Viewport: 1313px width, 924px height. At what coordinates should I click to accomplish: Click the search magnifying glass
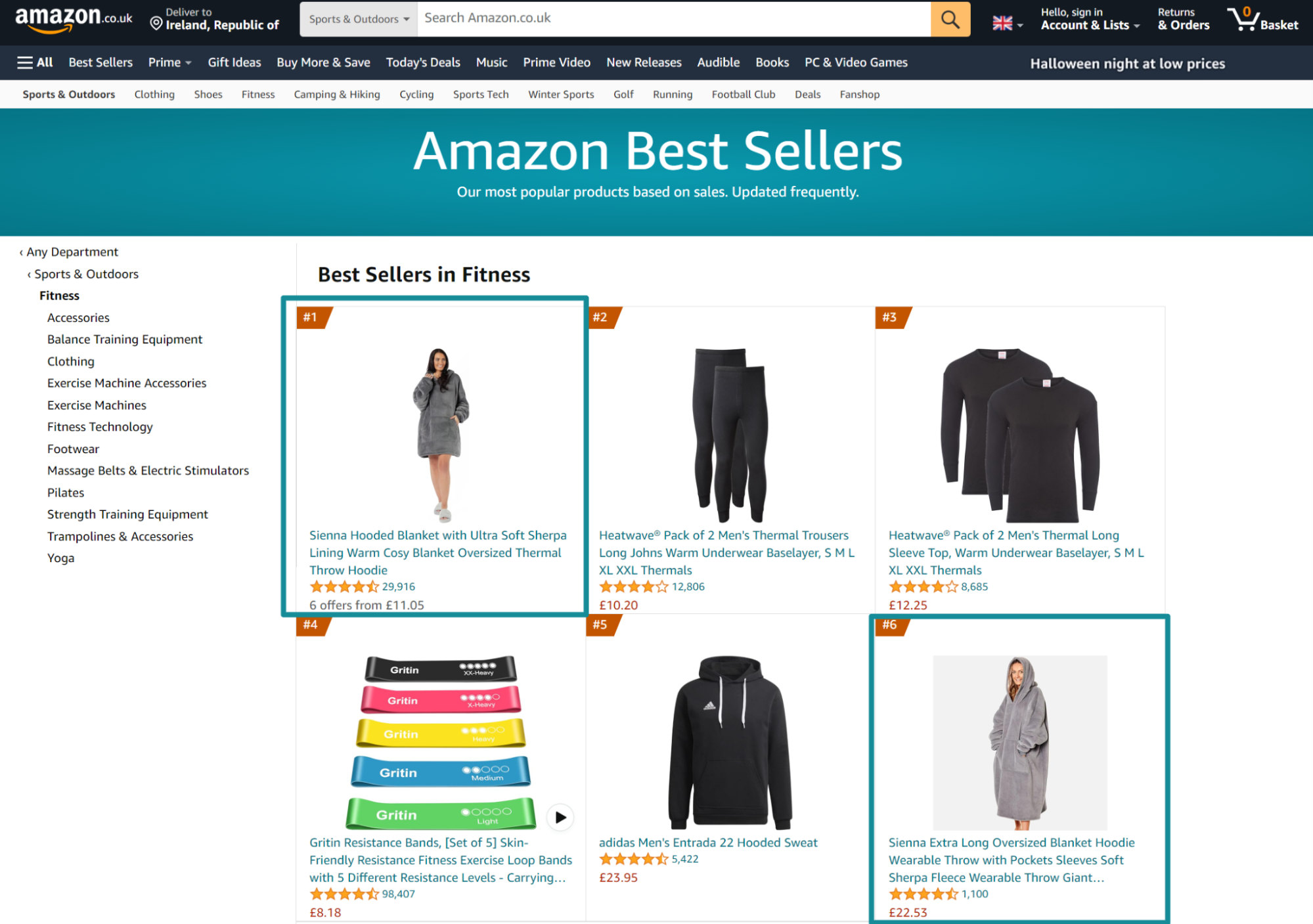(x=950, y=19)
